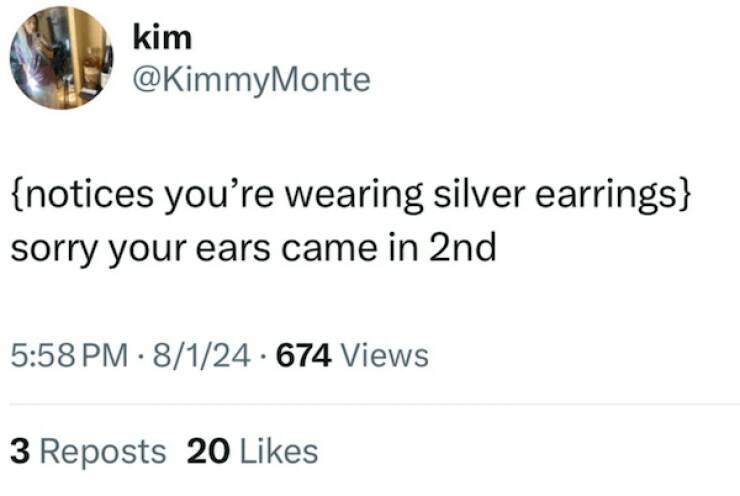Click the word "2nd" in the tweet
This screenshot has width=740, height=496.
coord(462,248)
